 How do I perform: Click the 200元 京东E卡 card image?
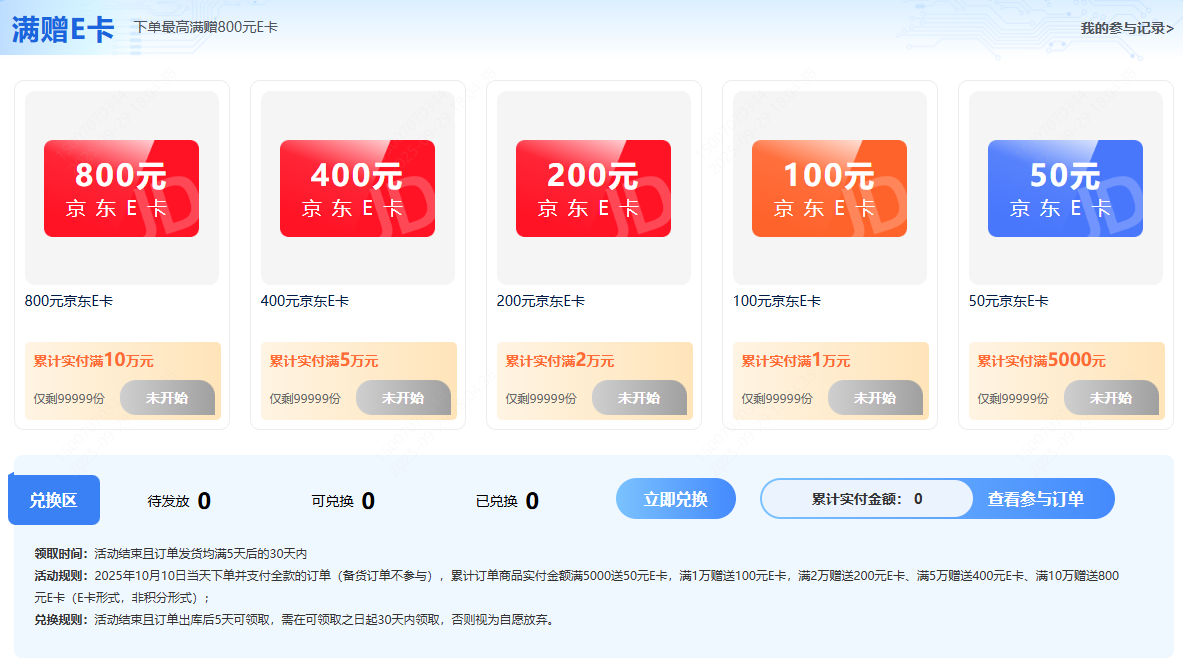tap(593, 188)
